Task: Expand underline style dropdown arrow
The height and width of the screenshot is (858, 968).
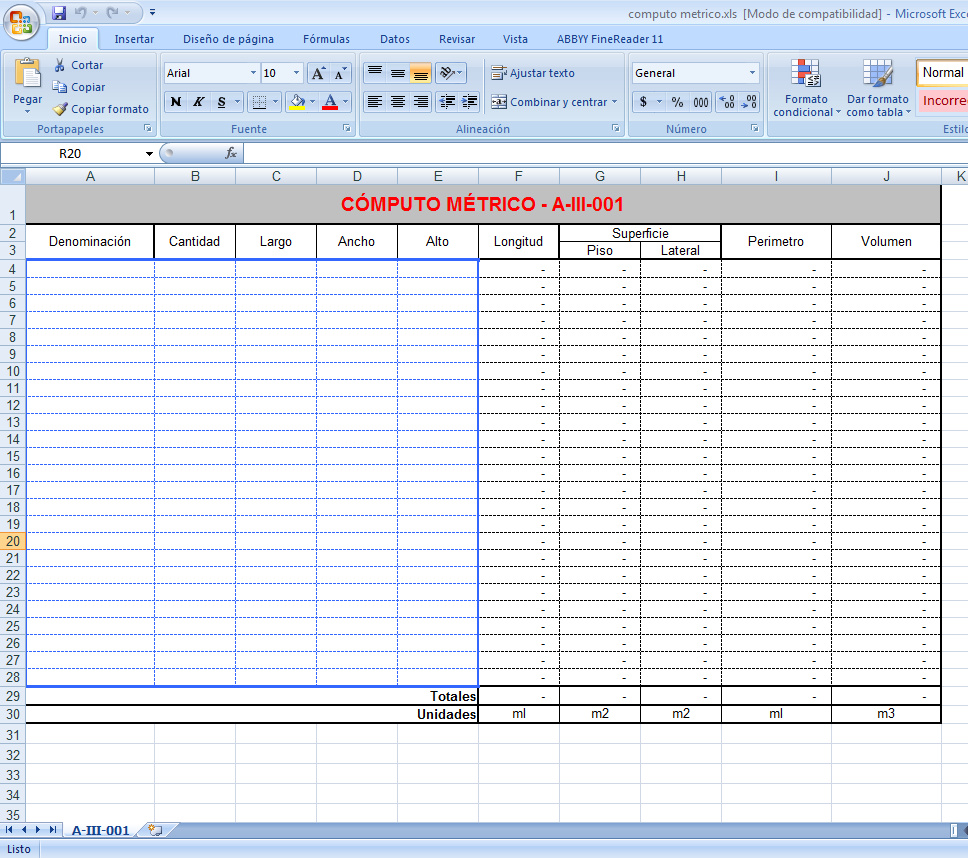Action: 237,102
